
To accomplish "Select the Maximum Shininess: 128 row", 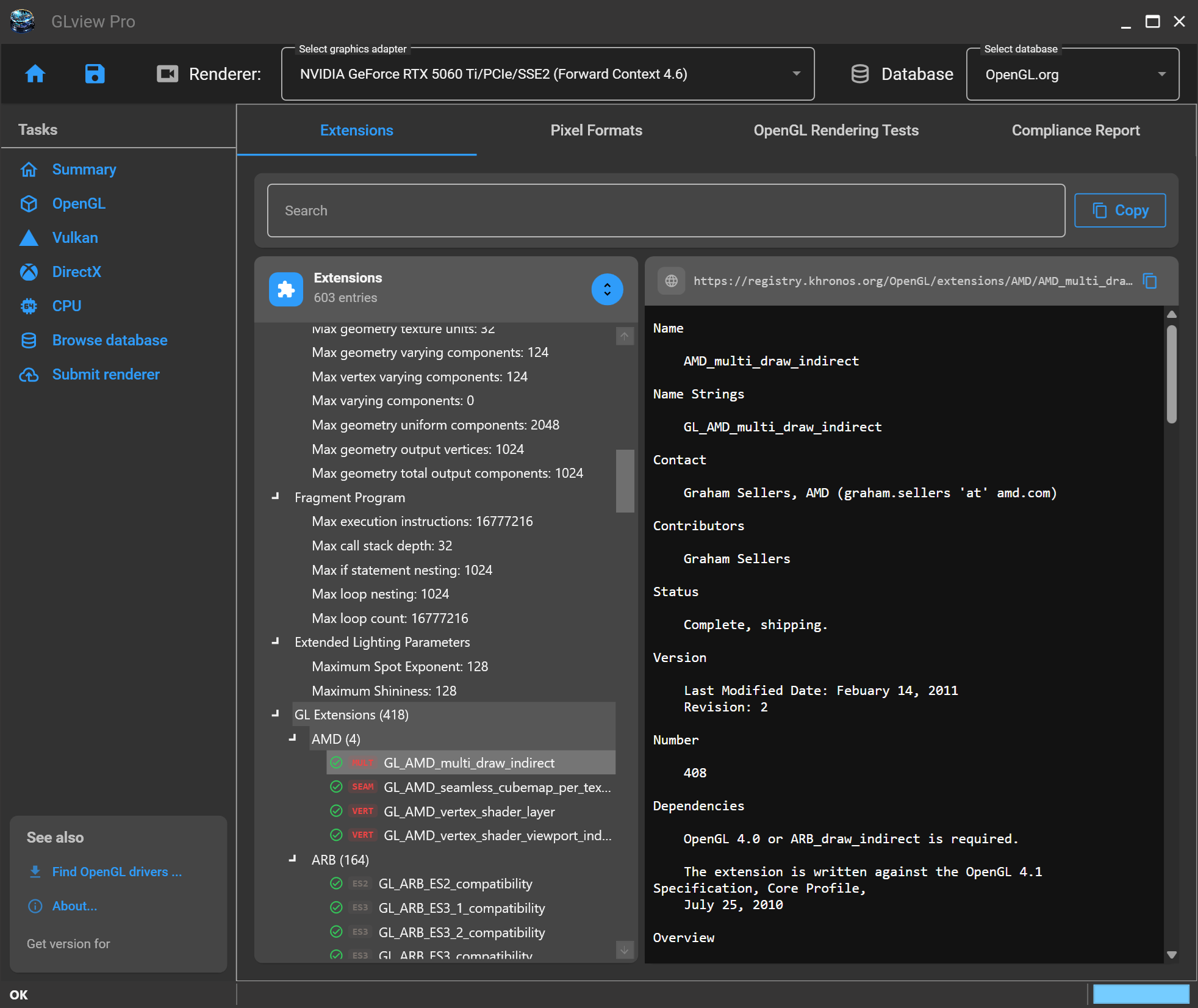I will [x=384, y=691].
